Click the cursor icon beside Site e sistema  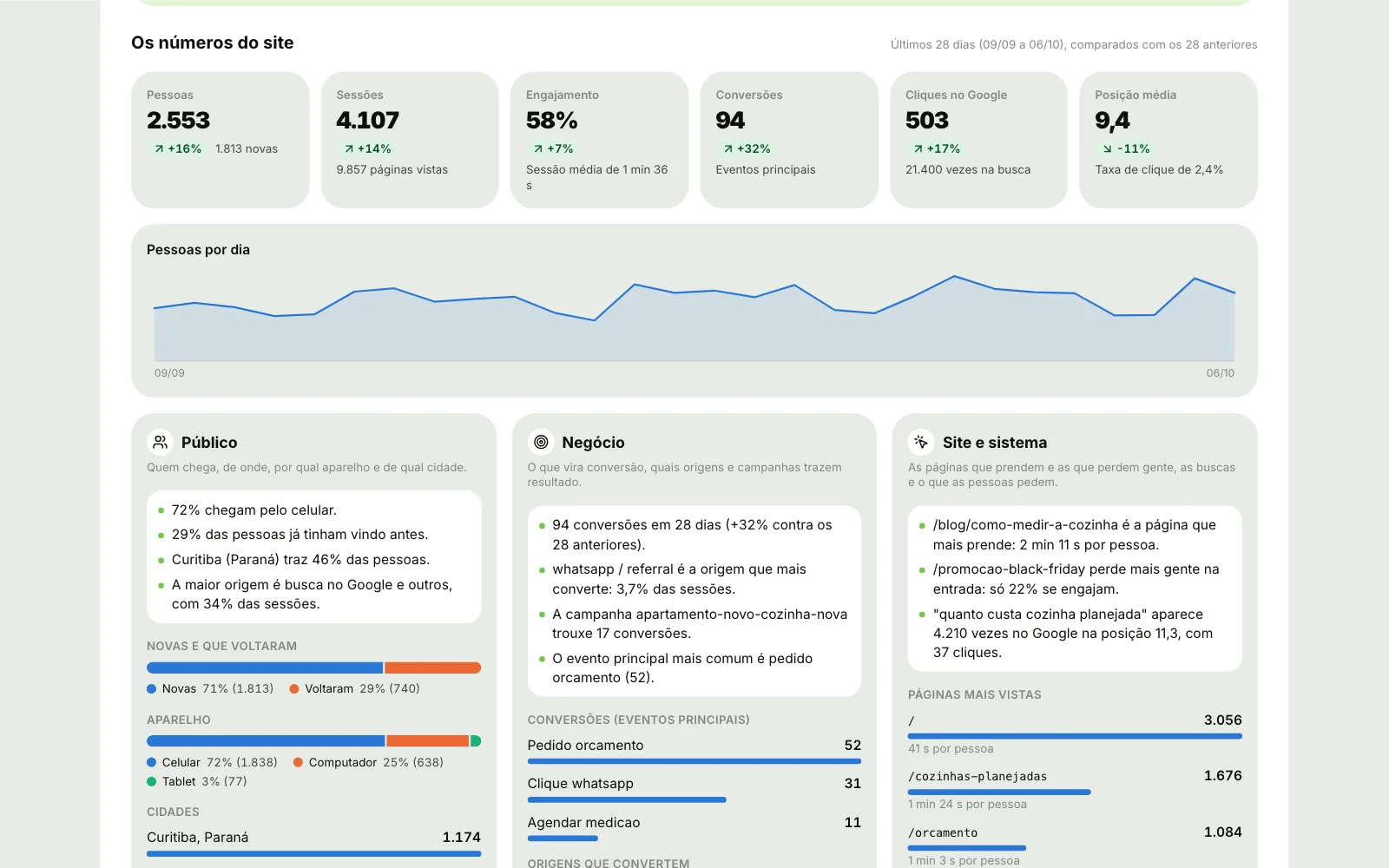point(921,443)
